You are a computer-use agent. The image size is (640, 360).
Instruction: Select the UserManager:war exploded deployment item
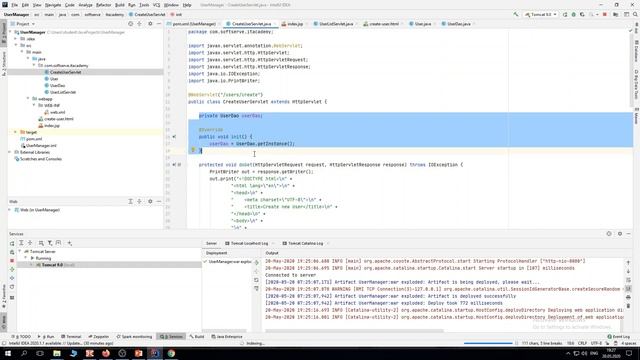coord(227,262)
